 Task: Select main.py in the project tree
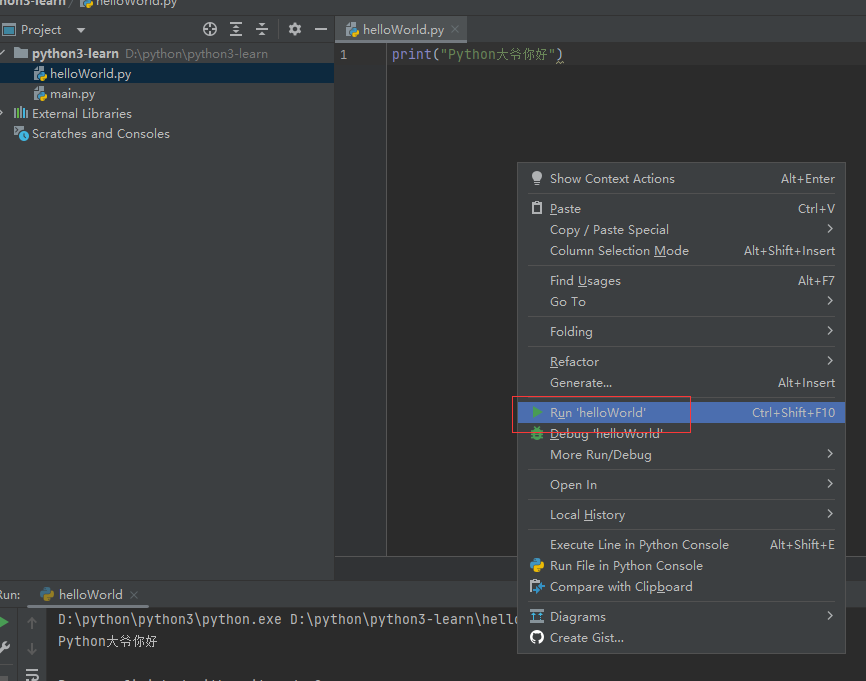72,94
